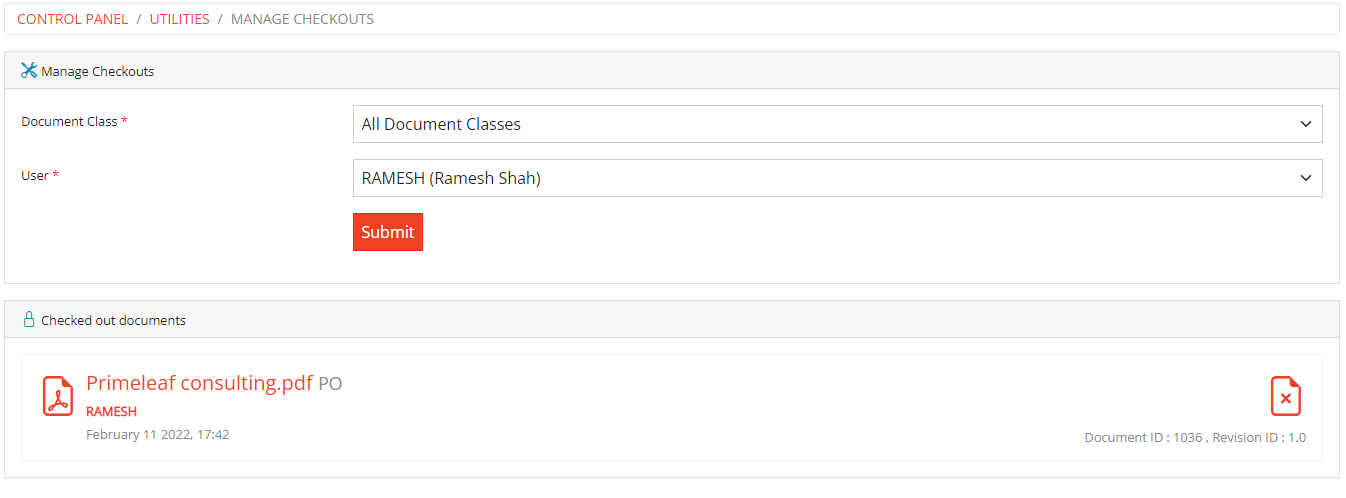This screenshot has height=498, width=1346.
Task: Click the PDF file icon for Primeleaf consulting
Action: click(x=58, y=396)
